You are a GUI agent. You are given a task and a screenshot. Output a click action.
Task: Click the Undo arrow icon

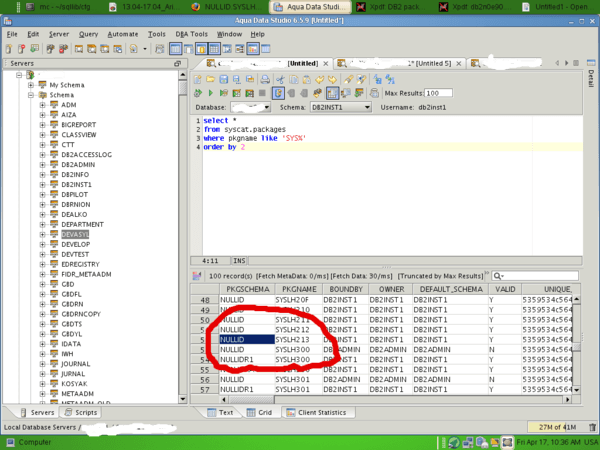[320, 79]
